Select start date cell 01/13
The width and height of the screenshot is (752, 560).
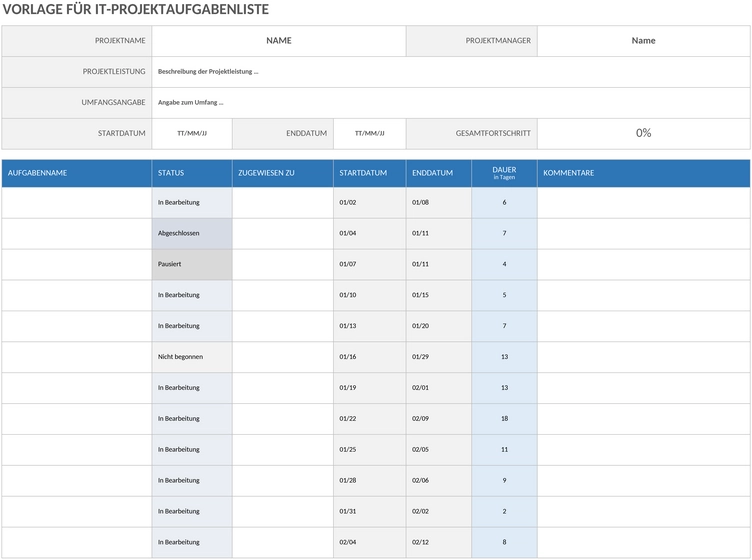tap(369, 326)
